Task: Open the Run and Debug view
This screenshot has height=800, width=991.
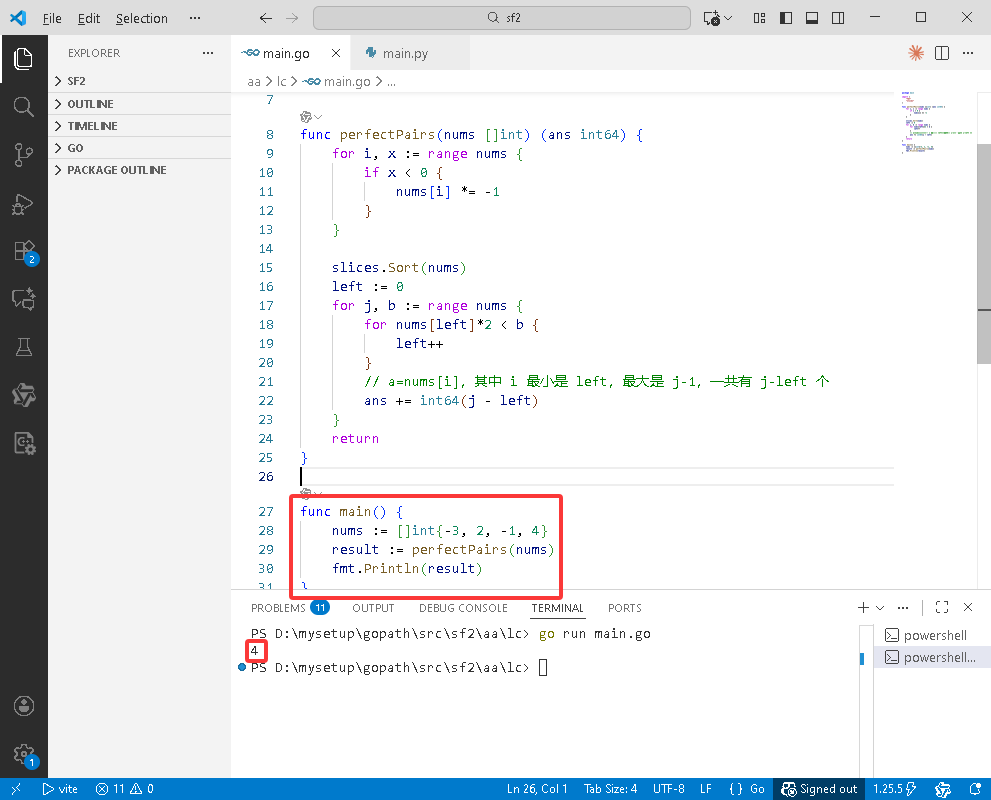Action: (23, 203)
